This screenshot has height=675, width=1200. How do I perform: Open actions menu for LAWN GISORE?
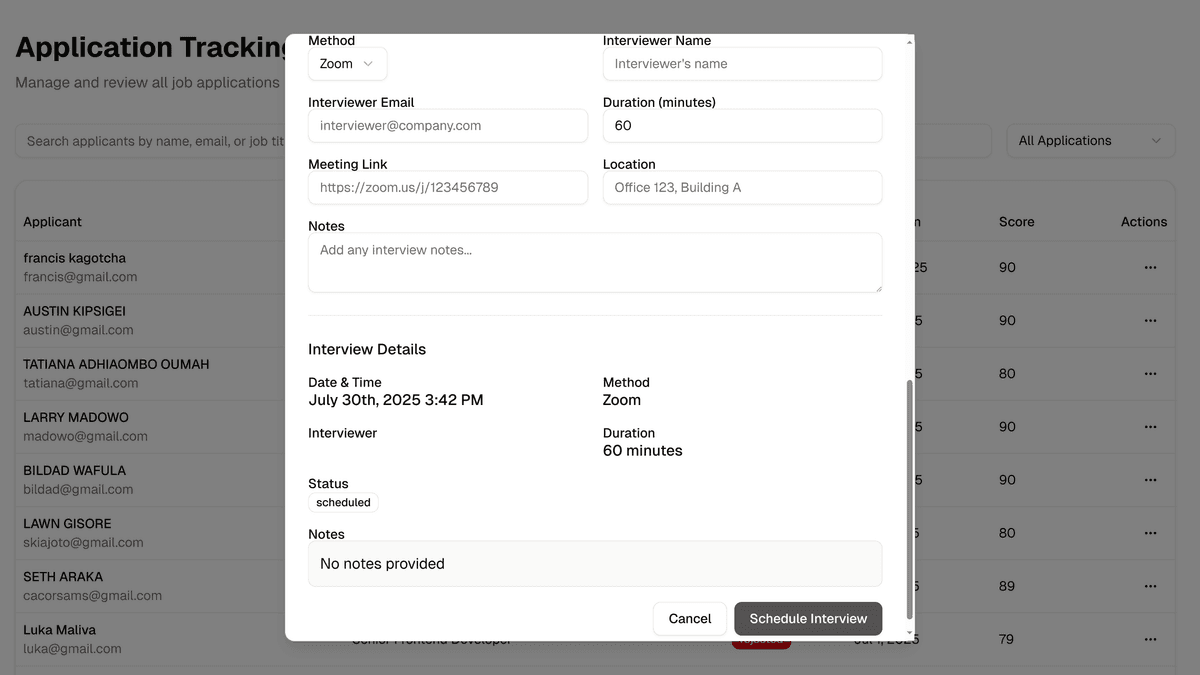coord(1150,533)
